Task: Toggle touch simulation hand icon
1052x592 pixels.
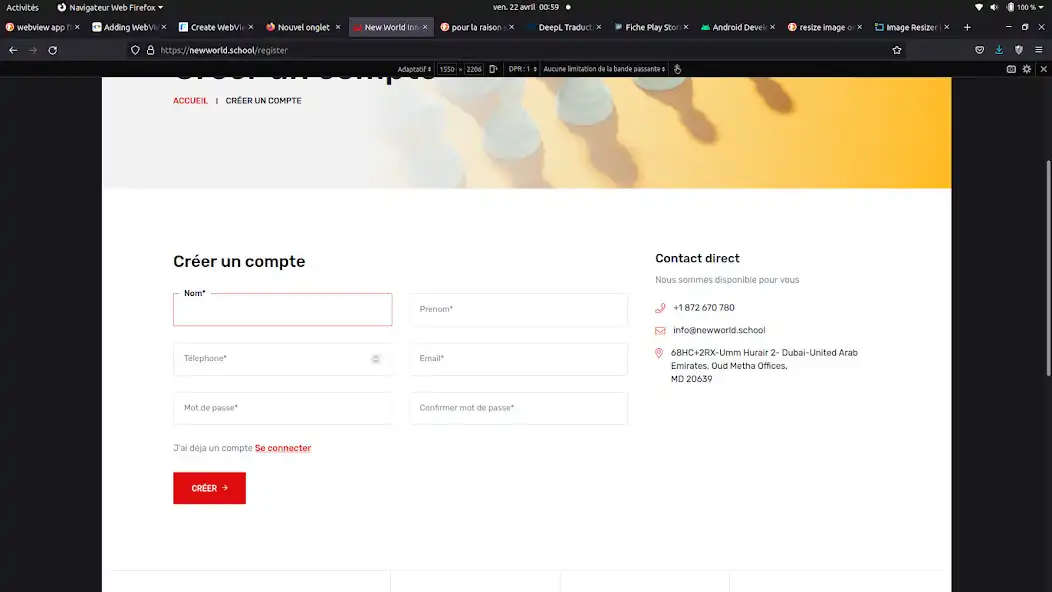Action: click(678, 69)
